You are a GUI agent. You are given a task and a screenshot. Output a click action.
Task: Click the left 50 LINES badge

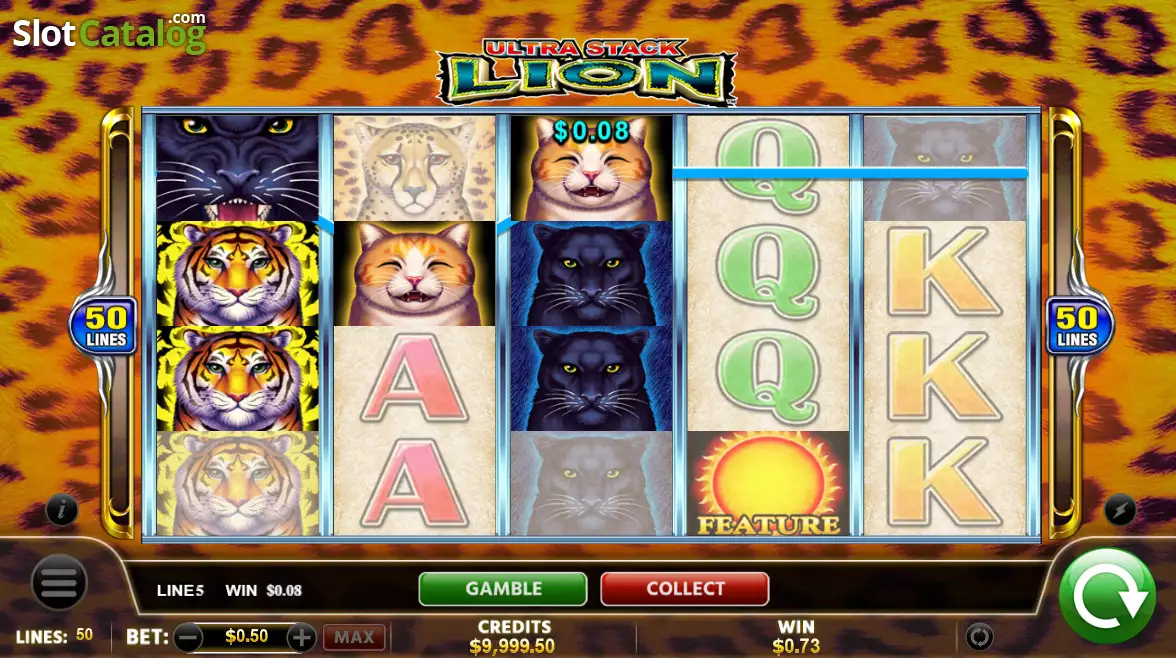[104, 327]
